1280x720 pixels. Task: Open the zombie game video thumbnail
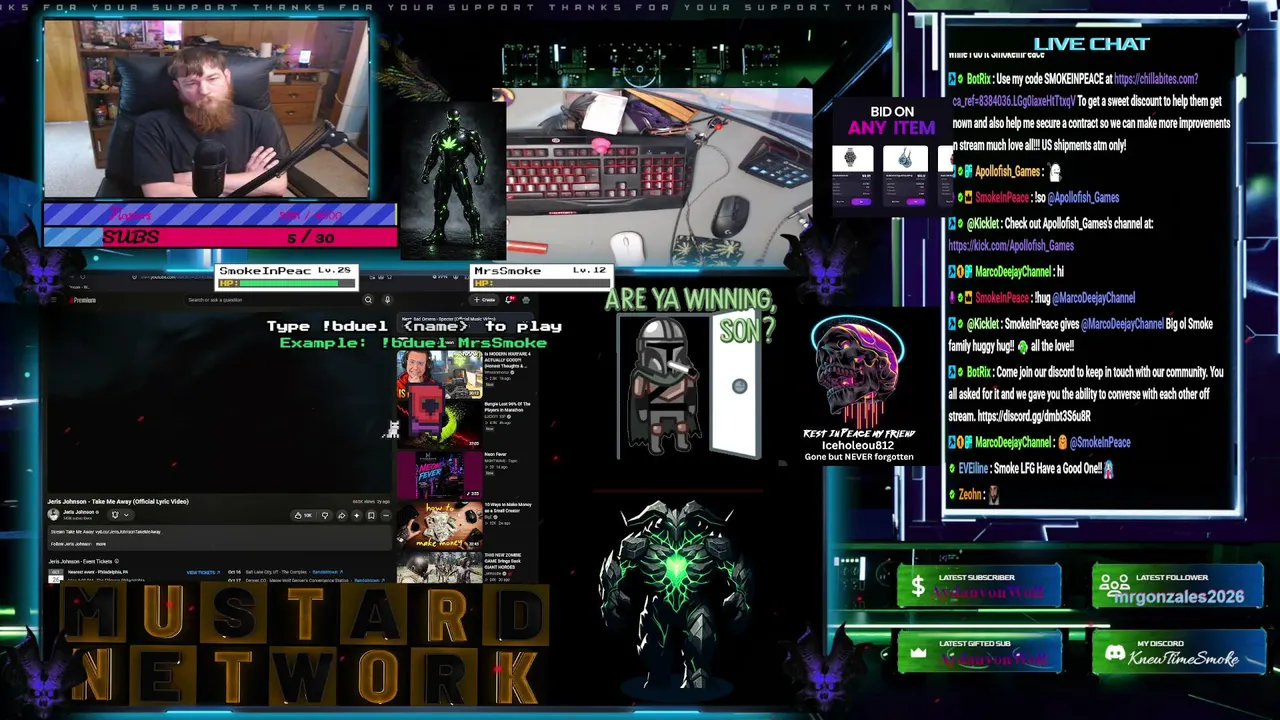(439, 568)
